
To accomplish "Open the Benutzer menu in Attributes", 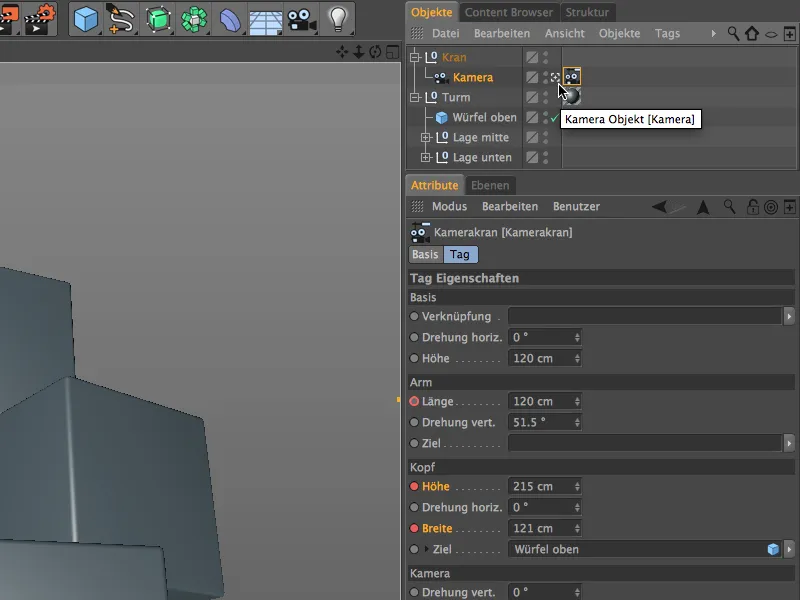I will [576, 207].
